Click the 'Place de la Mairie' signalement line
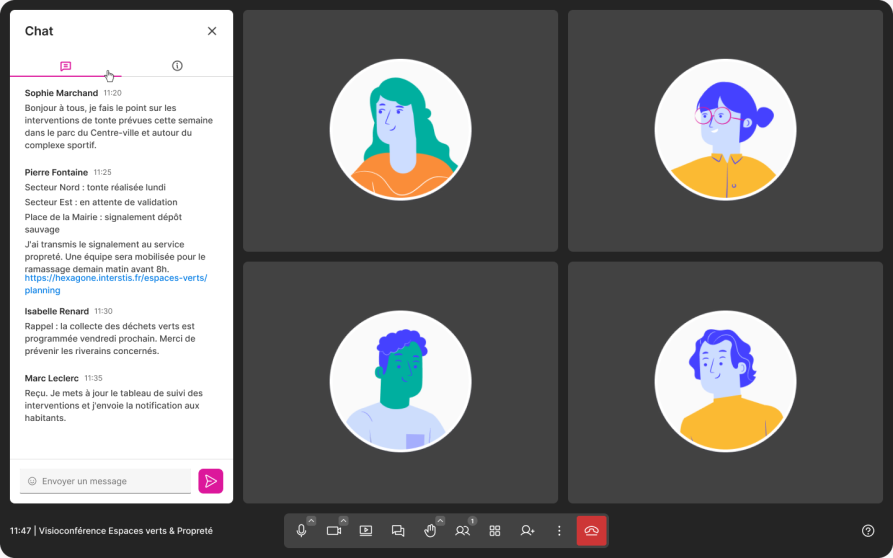893x558 pixels. point(103,223)
